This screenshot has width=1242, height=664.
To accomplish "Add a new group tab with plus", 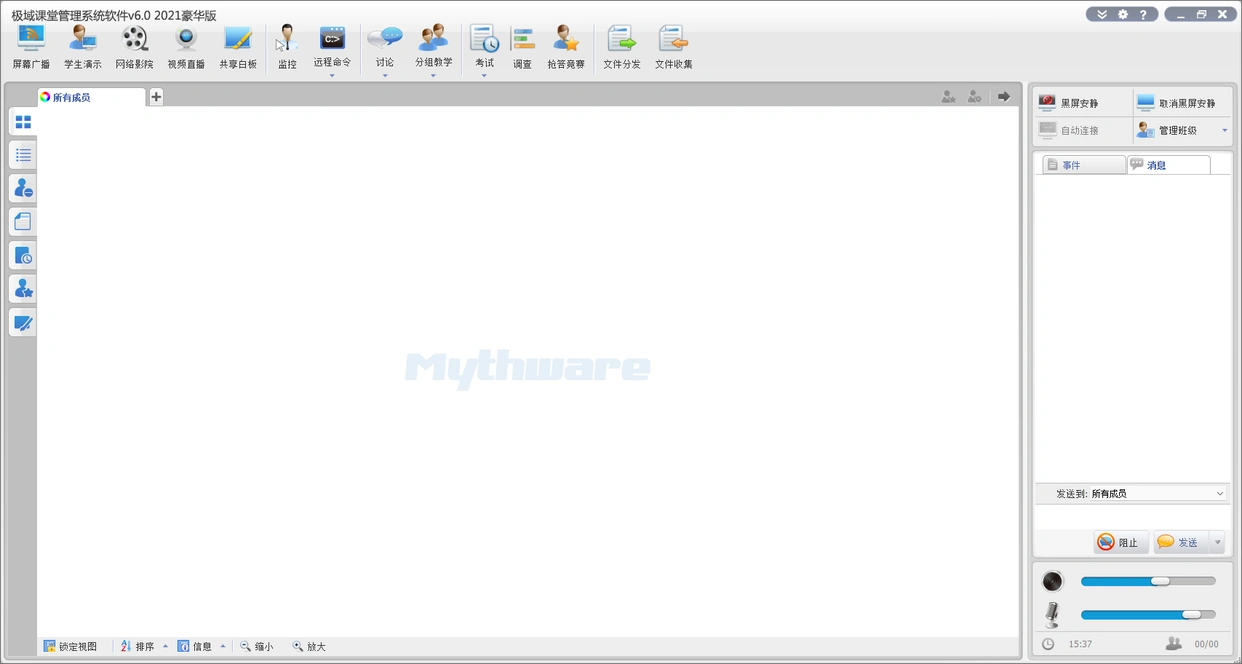I will 156,97.
